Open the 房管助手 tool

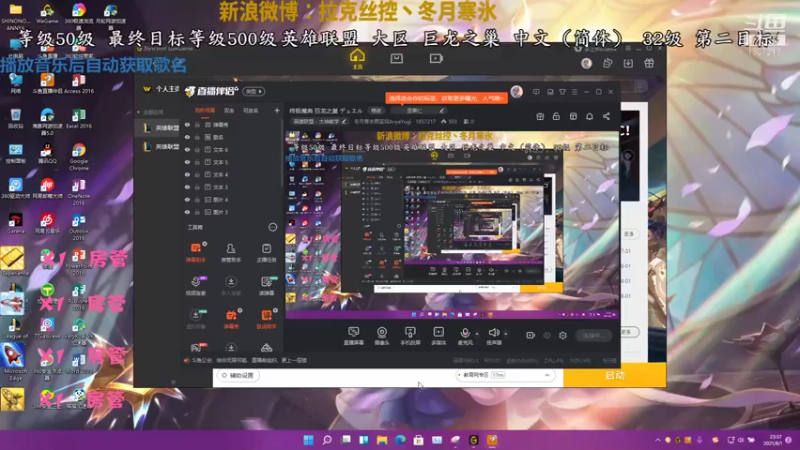coord(231,252)
